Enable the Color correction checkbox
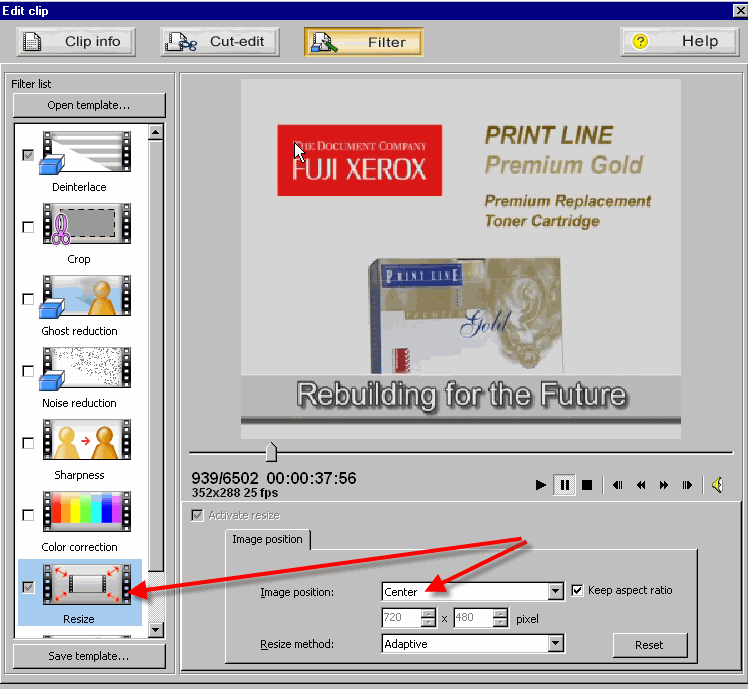Image resolution: width=748 pixels, height=689 pixels. [28, 515]
